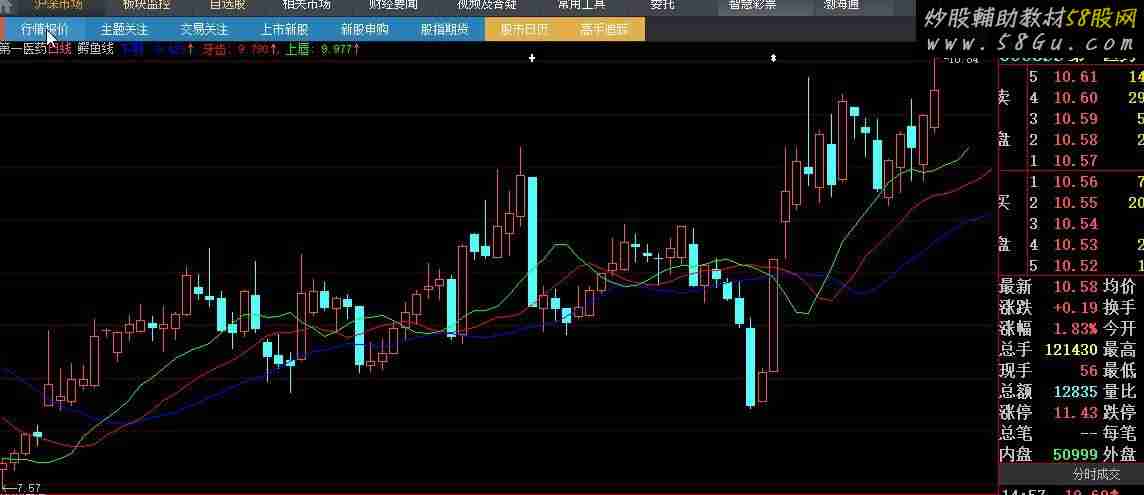Select the sell-1 price 10.57
The height and width of the screenshot is (495, 1144).
(x=1075, y=161)
